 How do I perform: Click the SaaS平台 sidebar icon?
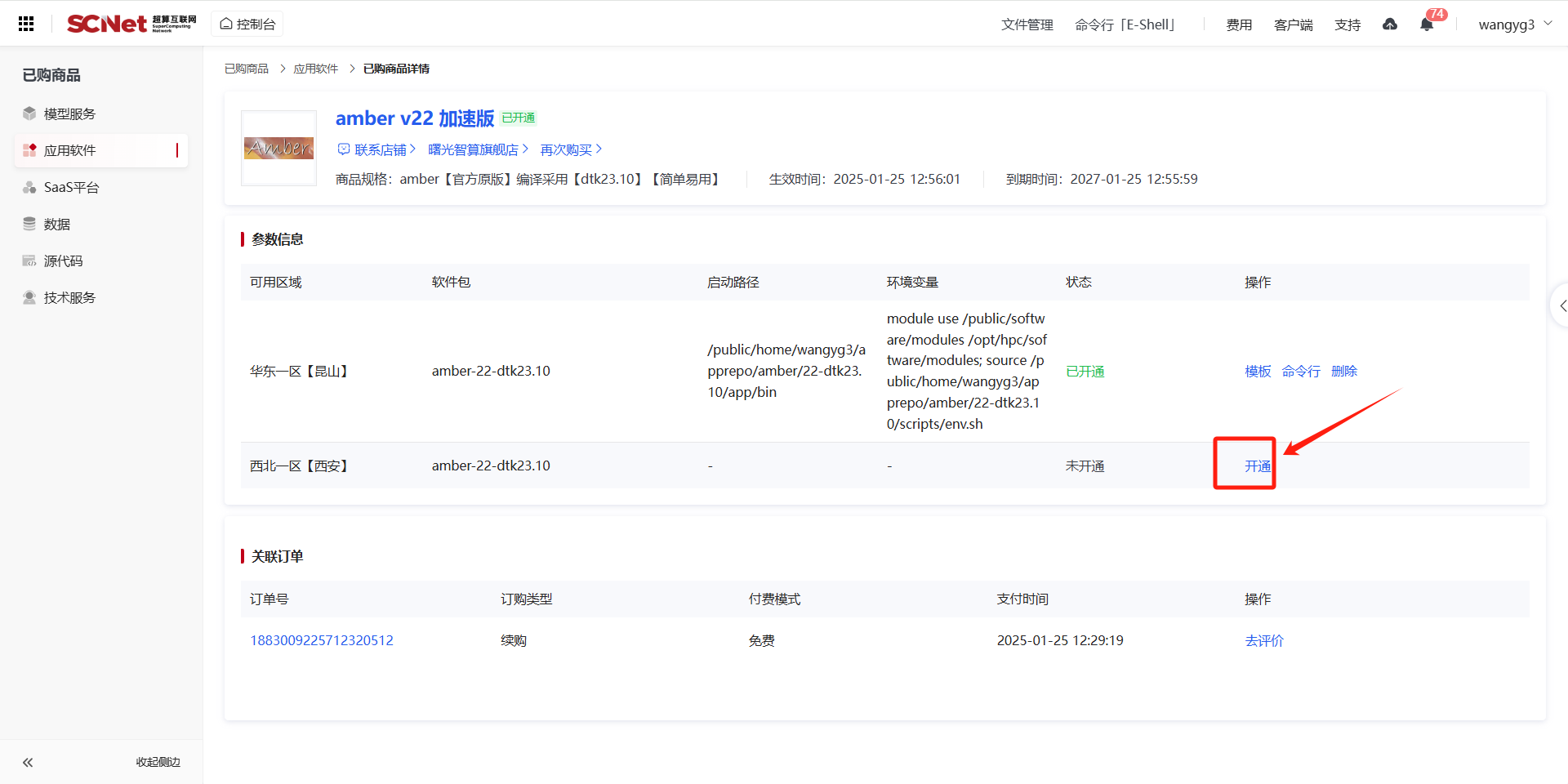[x=29, y=187]
